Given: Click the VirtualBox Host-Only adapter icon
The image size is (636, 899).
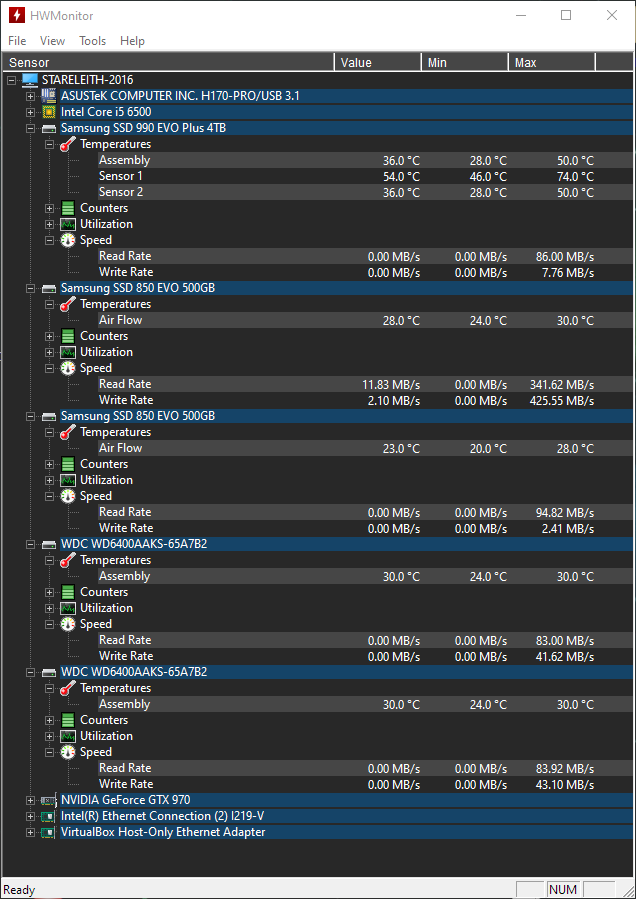Looking at the screenshot, I should tap(49, 832).
